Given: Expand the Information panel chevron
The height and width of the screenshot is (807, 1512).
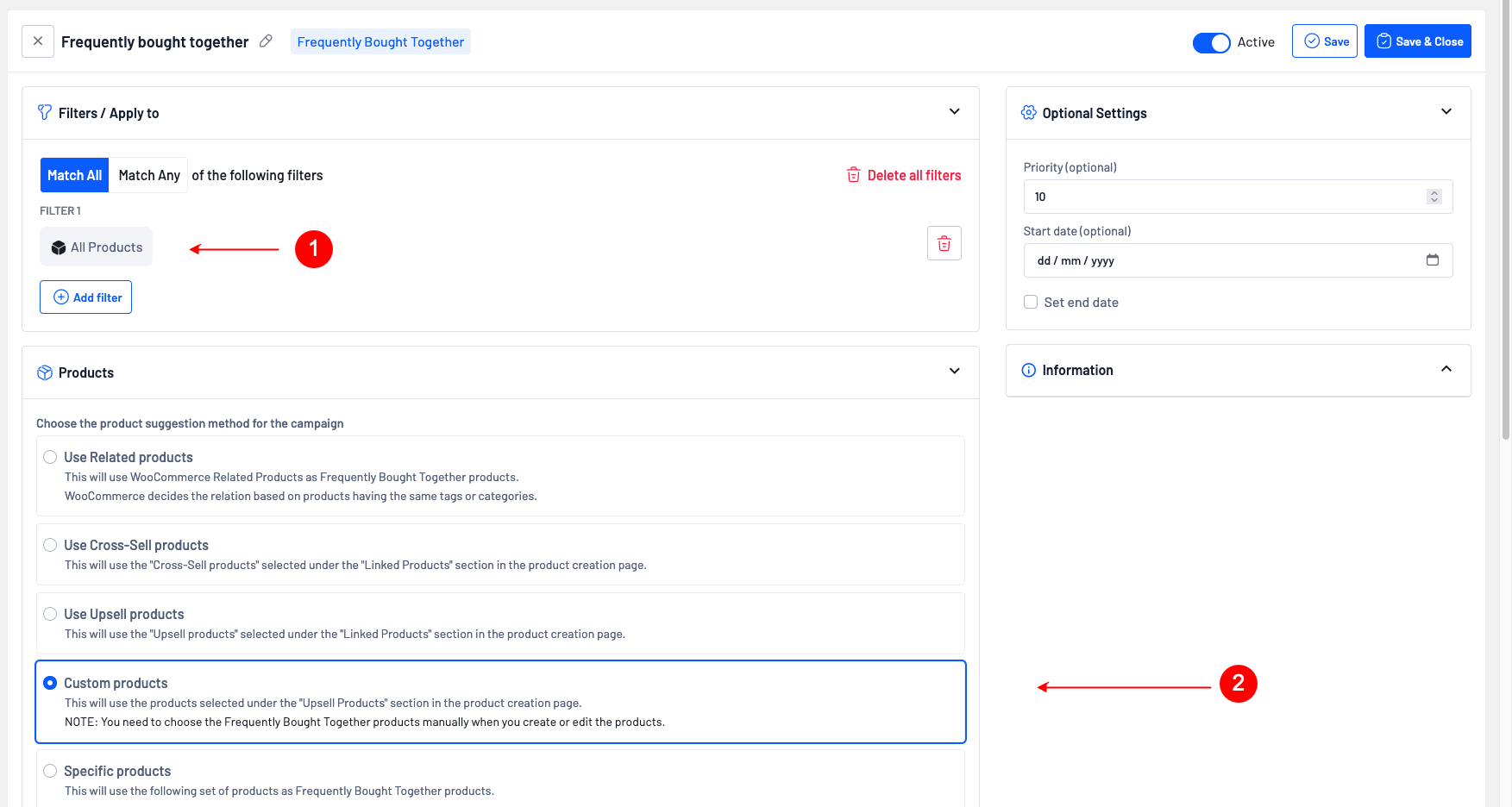Looking at the screenshot, I should [x=1446, y=370].
